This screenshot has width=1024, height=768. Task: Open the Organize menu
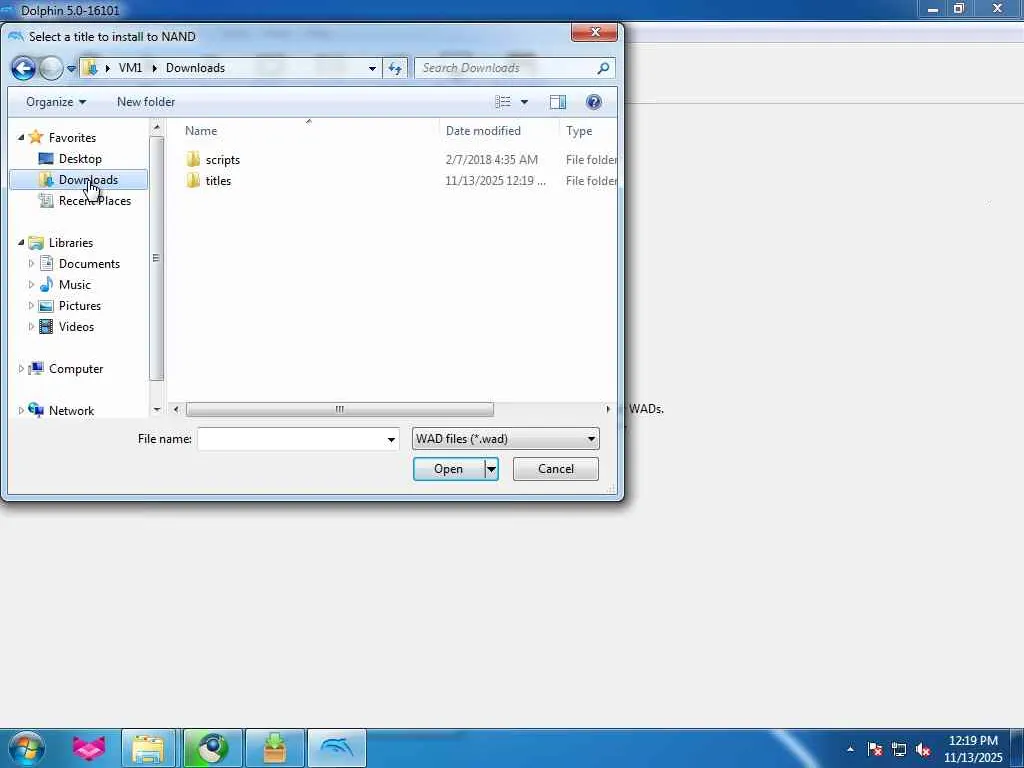56,102
